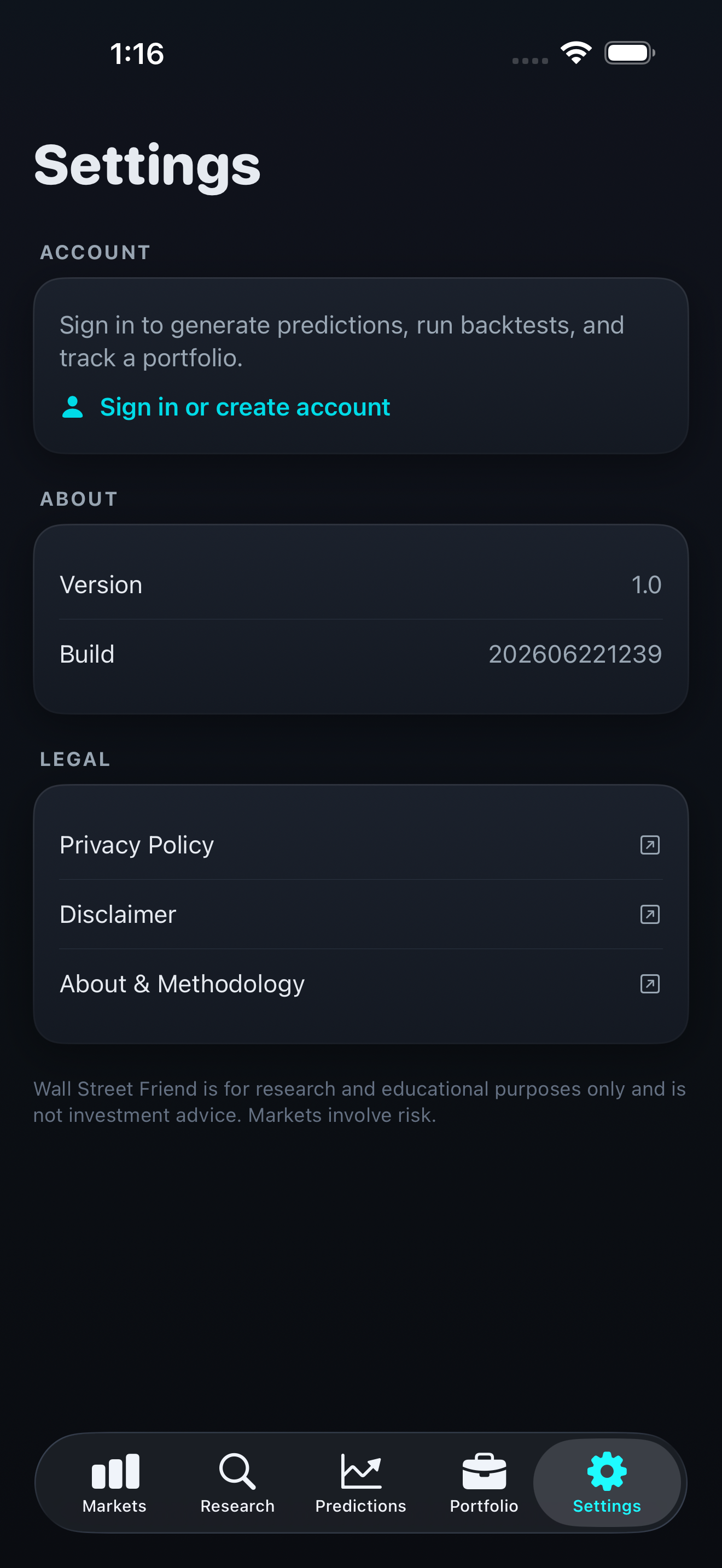Tap the Wi-Fi status icon
Image resolution: width=722 pixels, height=1568 pixels.
pos(576,52)
